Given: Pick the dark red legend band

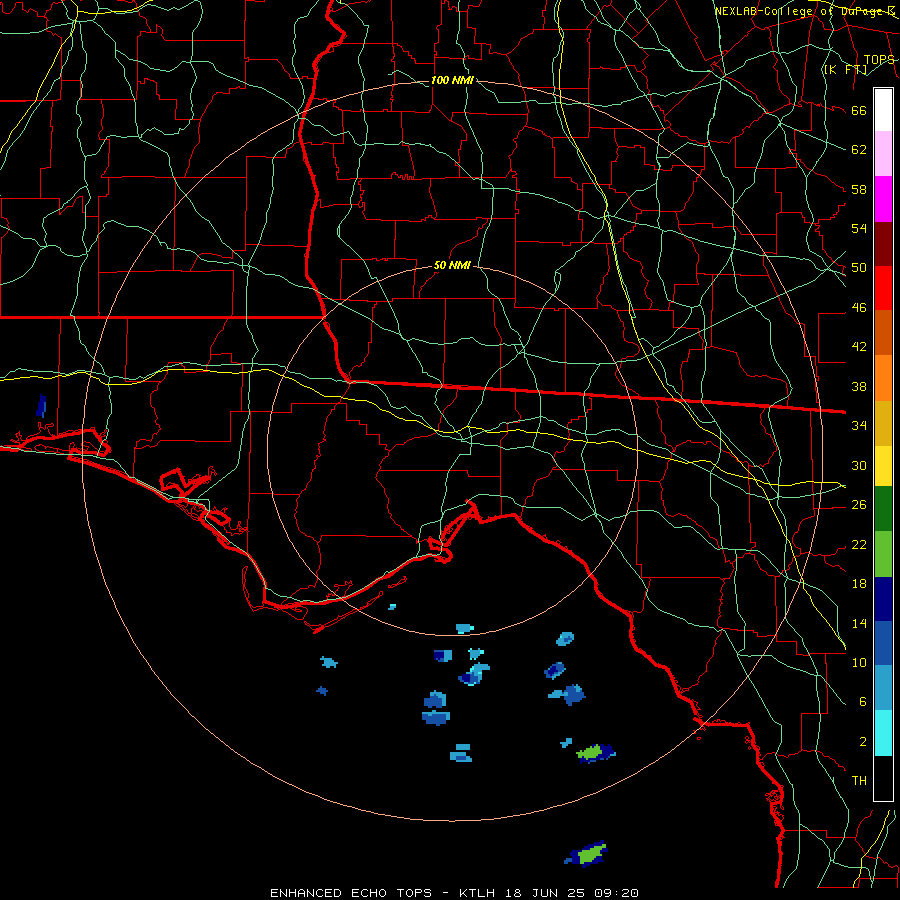Looking at the screenshot, I should coord(883,243).
